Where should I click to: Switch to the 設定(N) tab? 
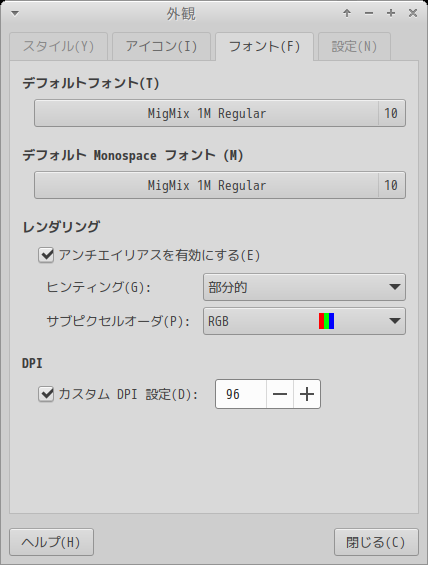click(354, 46)
